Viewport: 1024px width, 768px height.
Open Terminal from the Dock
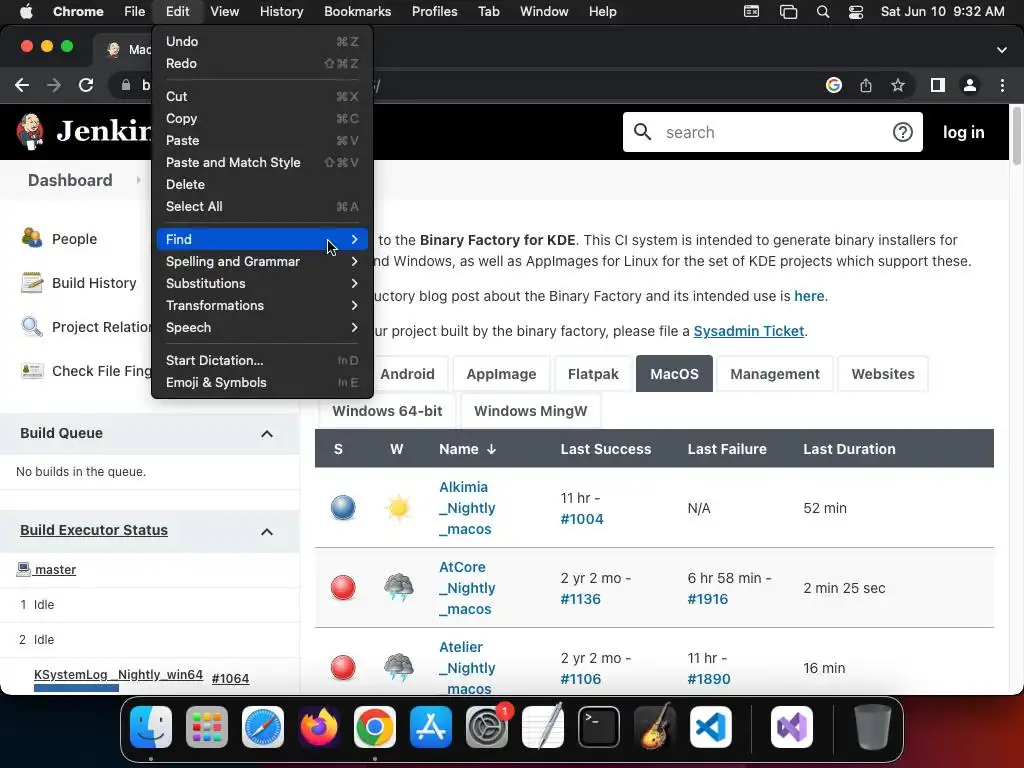tap(599, 727)
